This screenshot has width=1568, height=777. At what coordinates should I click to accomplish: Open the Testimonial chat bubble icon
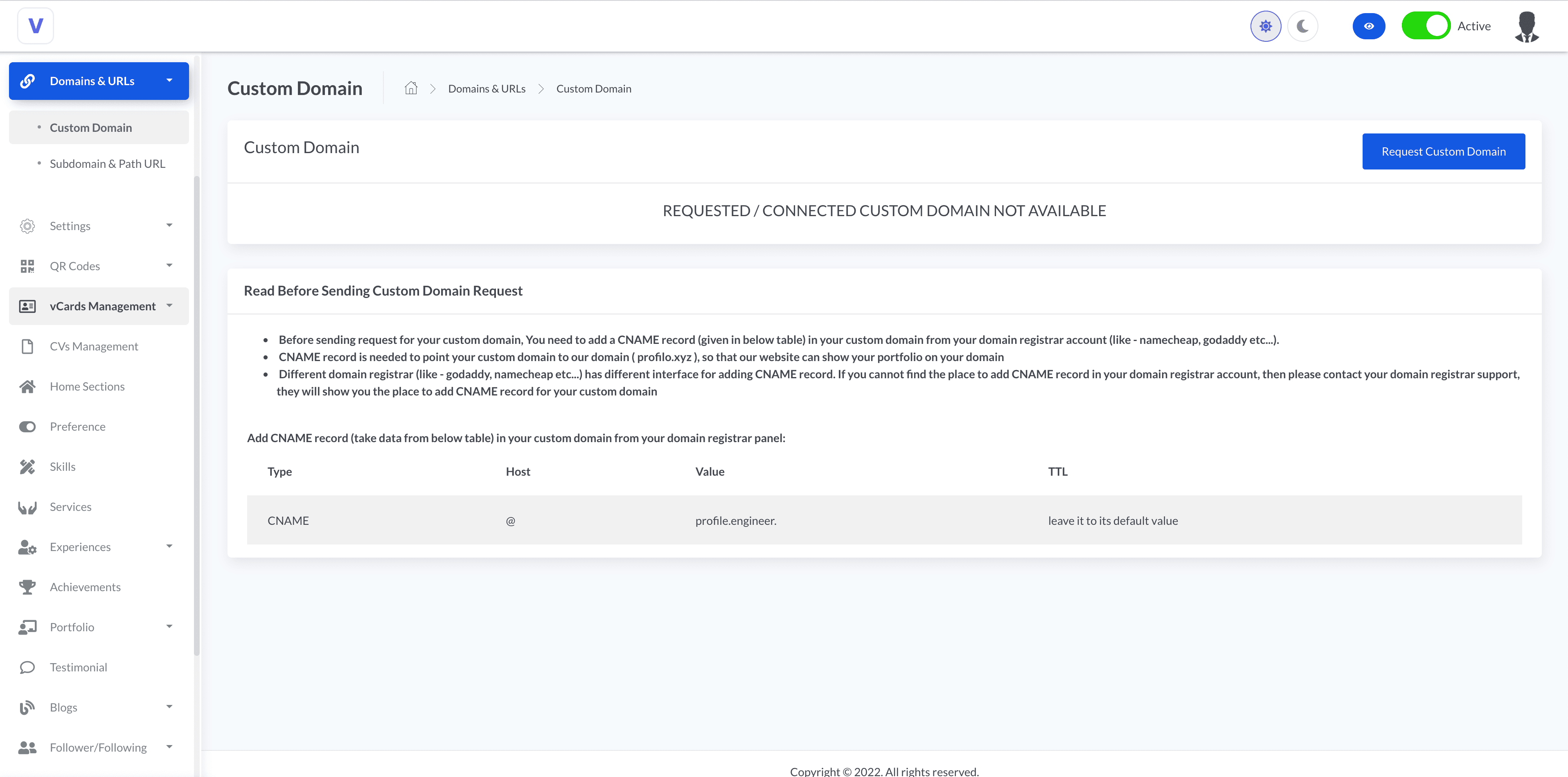pos(27,667)
